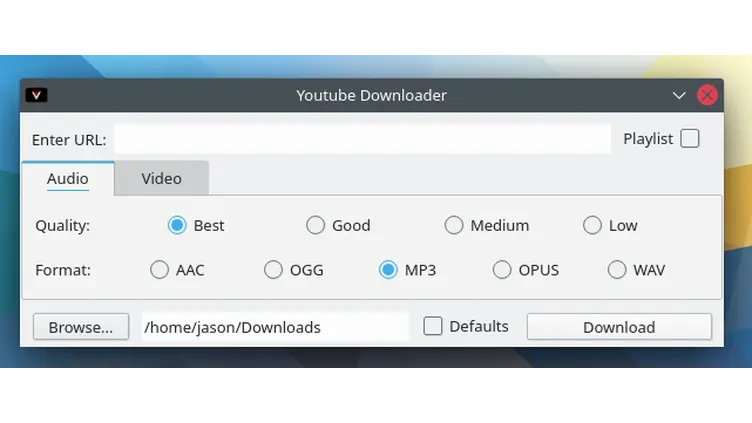Tick the Defaults checkbox

pyautogui.click(x=433, y=326)
